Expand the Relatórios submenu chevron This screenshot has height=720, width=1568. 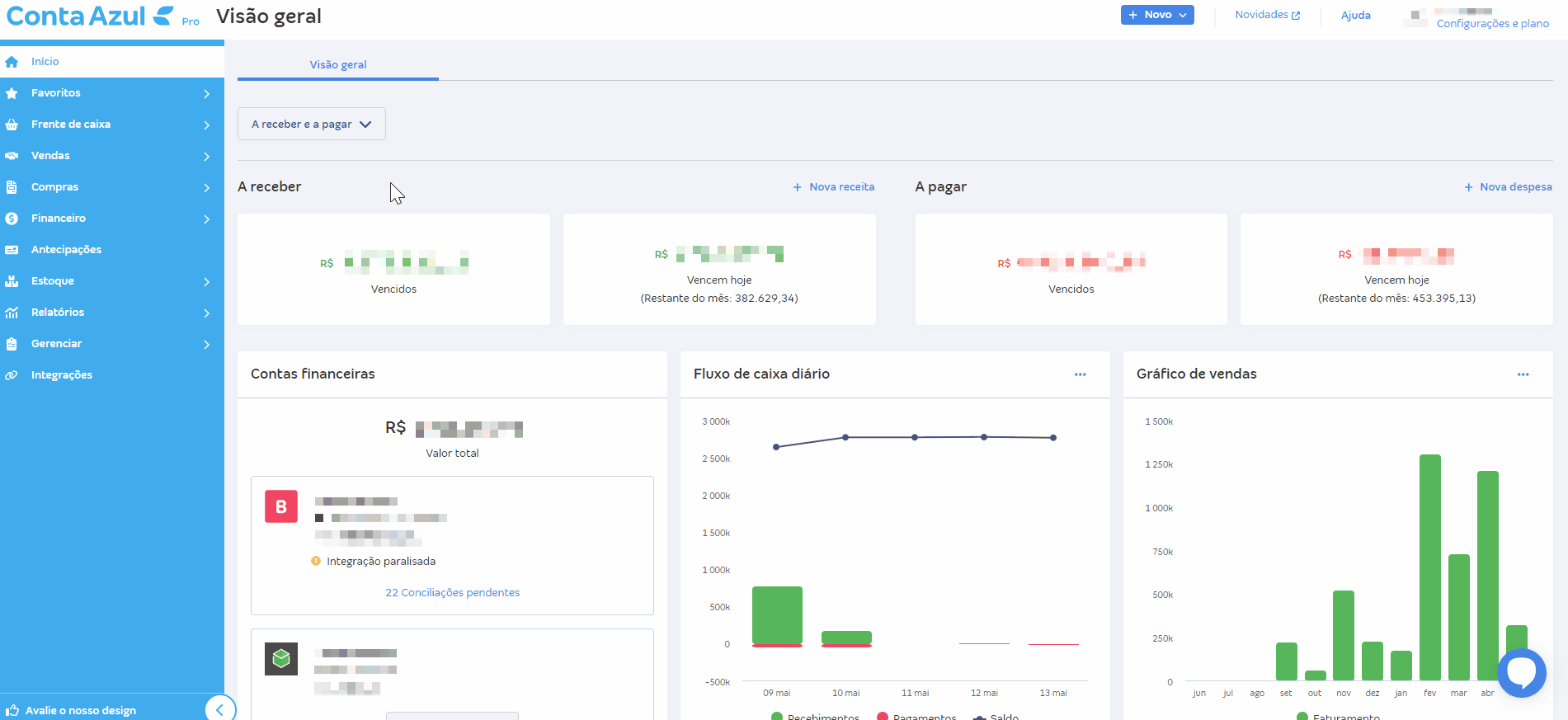pyautogui.click(x=206, y=313)
